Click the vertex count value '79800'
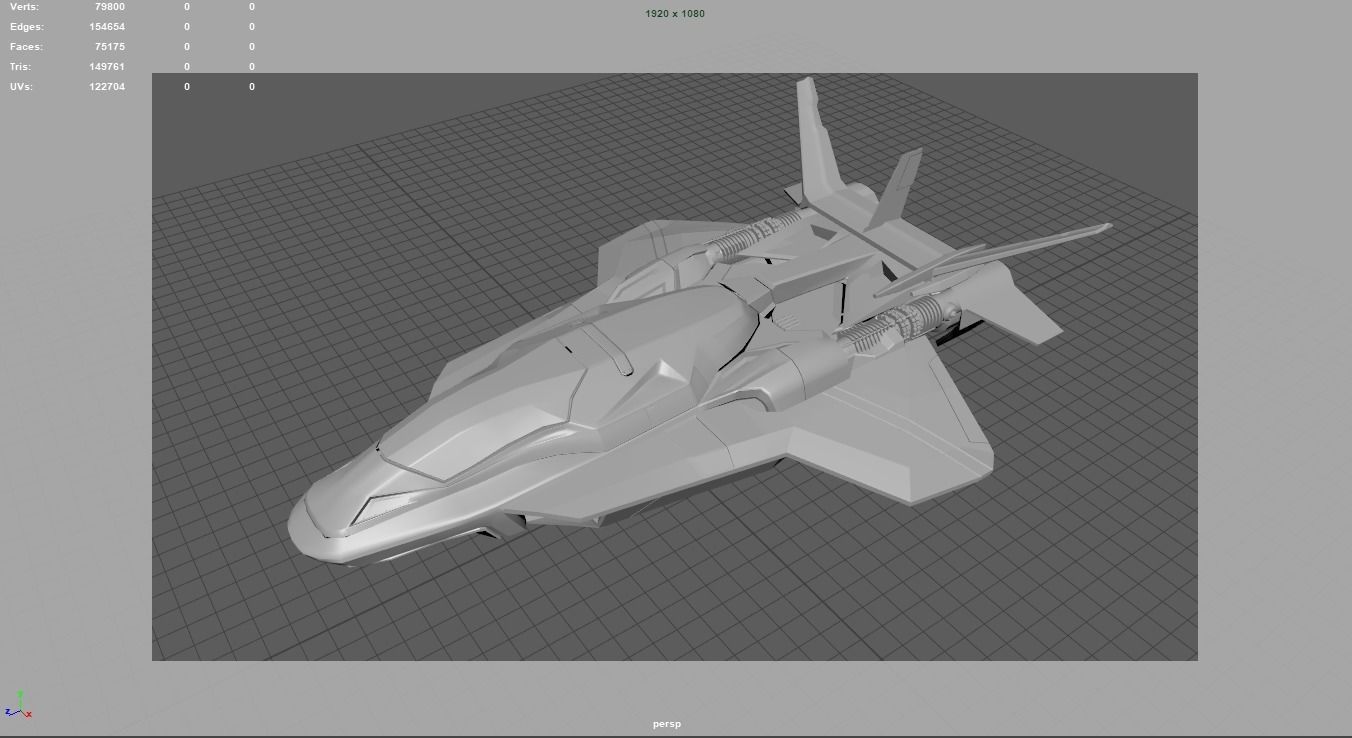This screenshot has height=738, width=1352. [x=110, y=7]
